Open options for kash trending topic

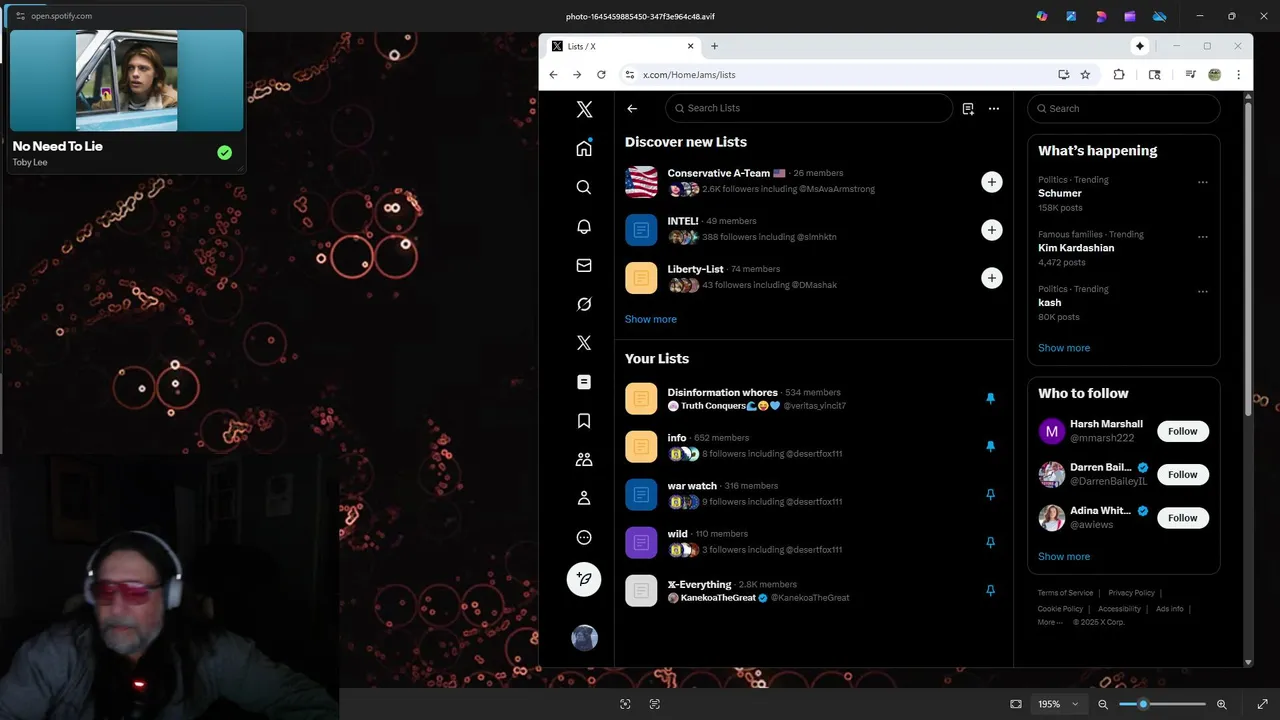point(1203,292)
